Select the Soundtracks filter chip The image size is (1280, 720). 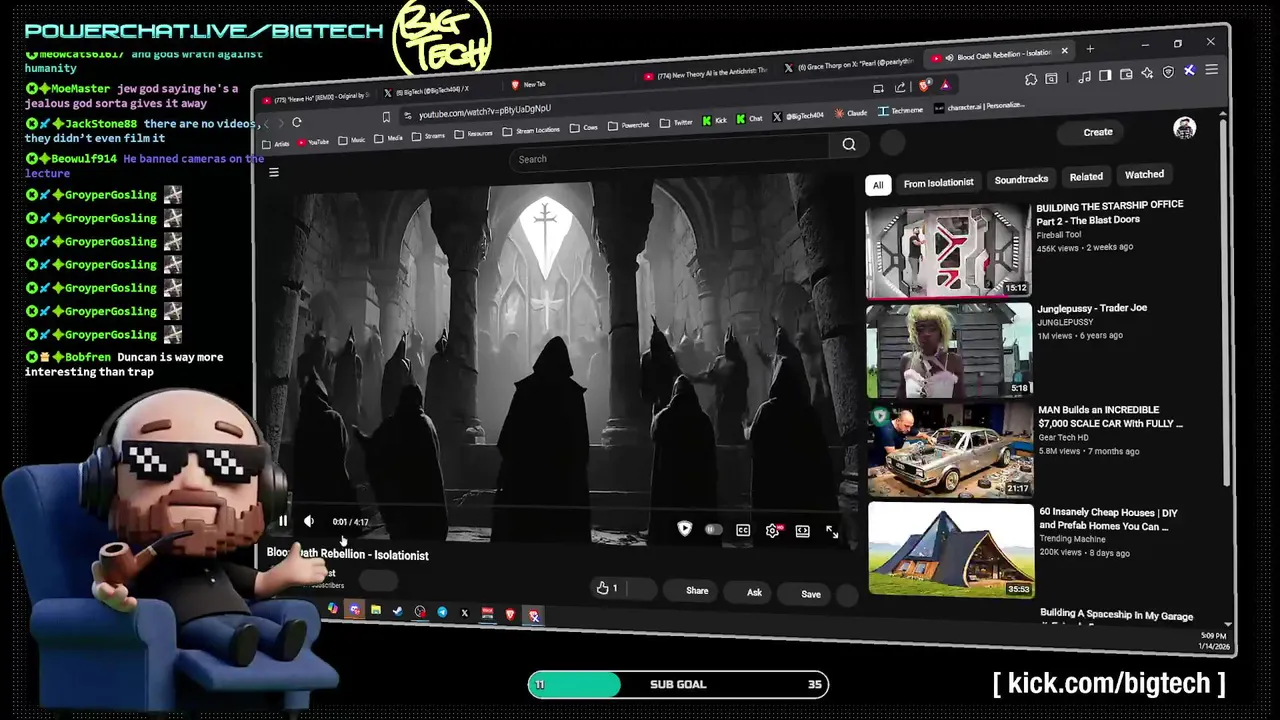tap(1021, 180)
